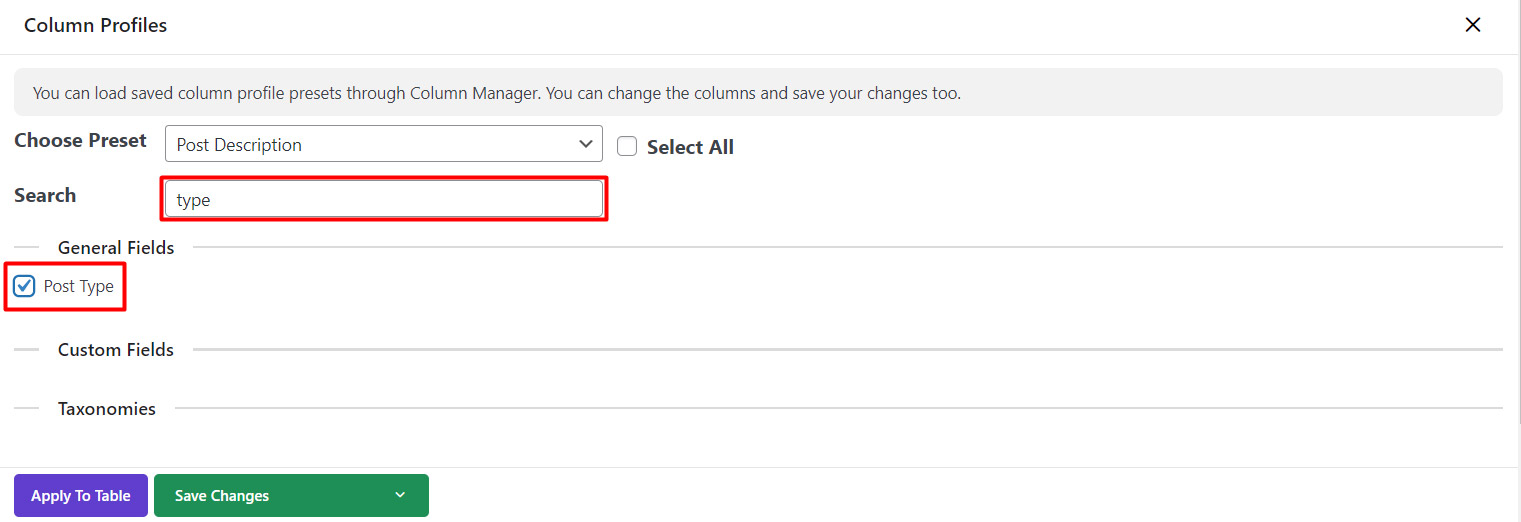Open the Post Description preset combo box
This screenshot has width=1521, height=522.
[370, 144]
